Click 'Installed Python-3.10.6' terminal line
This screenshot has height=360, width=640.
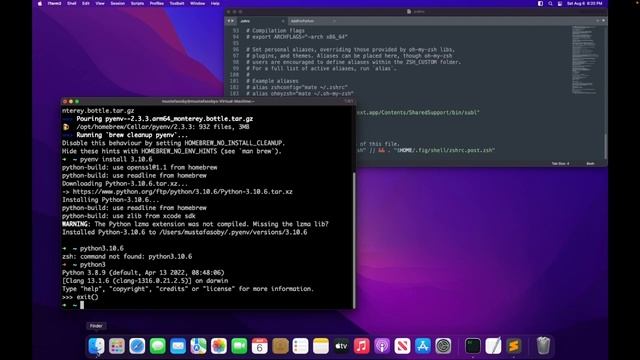point(184,232)
